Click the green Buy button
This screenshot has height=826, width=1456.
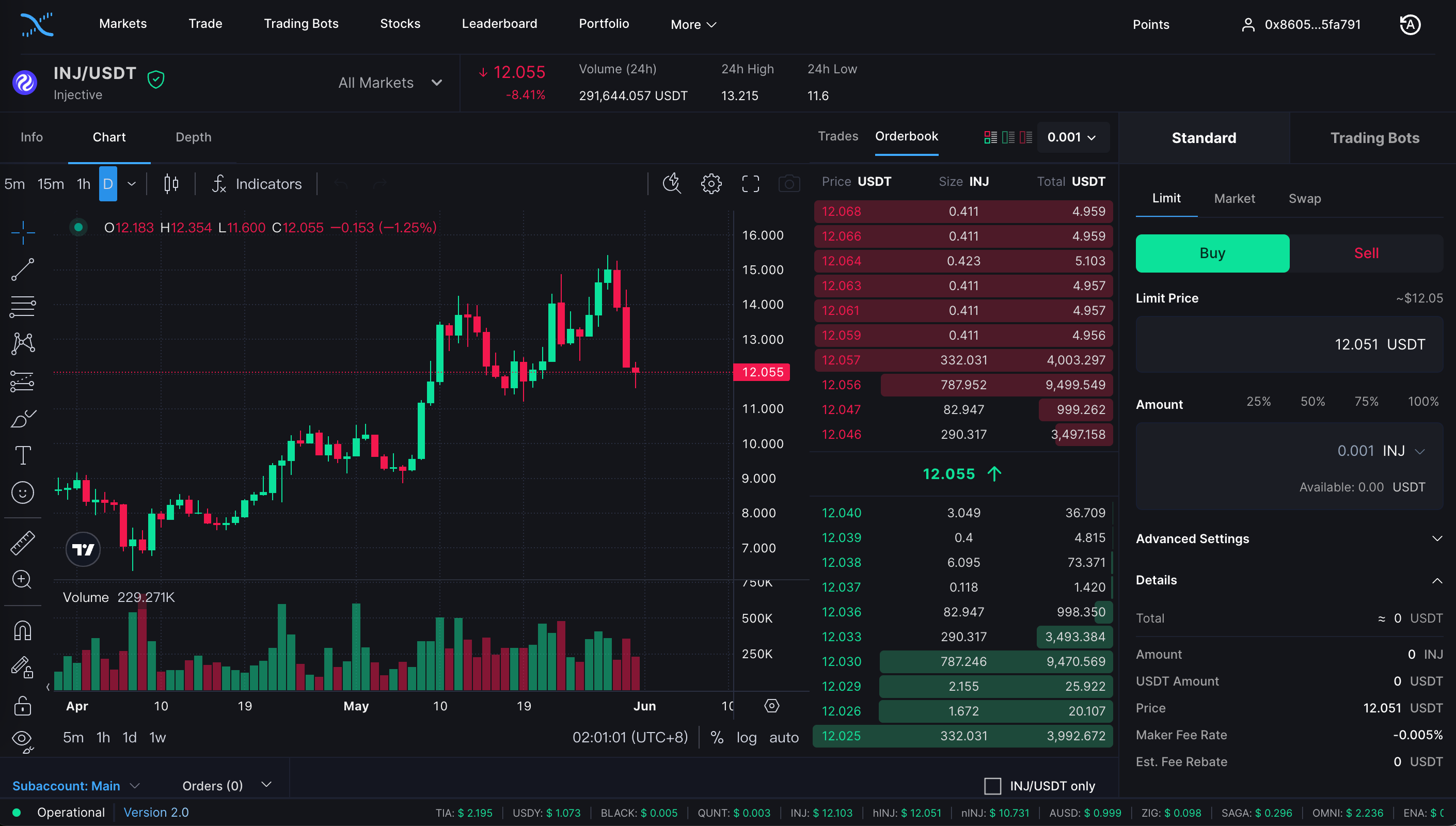coord(1212,253)
